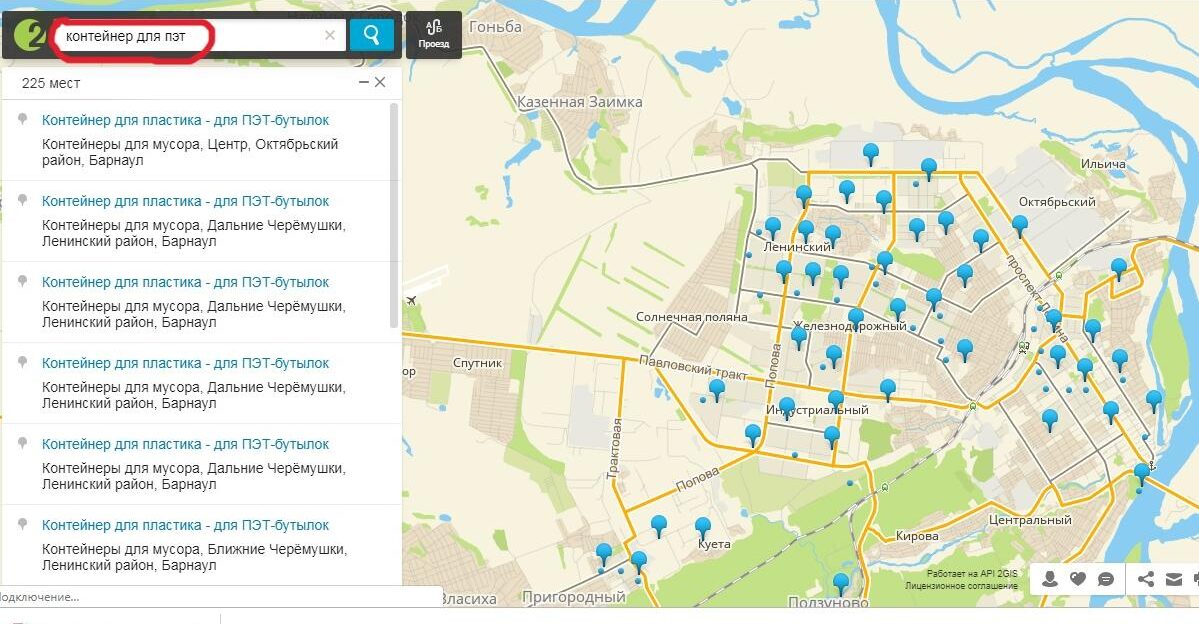The image size is (1199, 624).
Task: Select the Ближние Черёмушки container result
Action: (x=185, y=524)
